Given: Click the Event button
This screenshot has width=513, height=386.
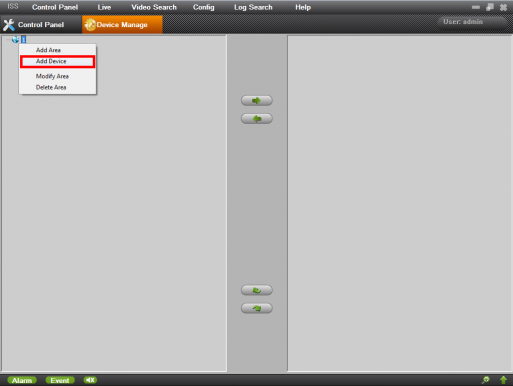Looking at the screenshot, I should (x=60, y=380).
